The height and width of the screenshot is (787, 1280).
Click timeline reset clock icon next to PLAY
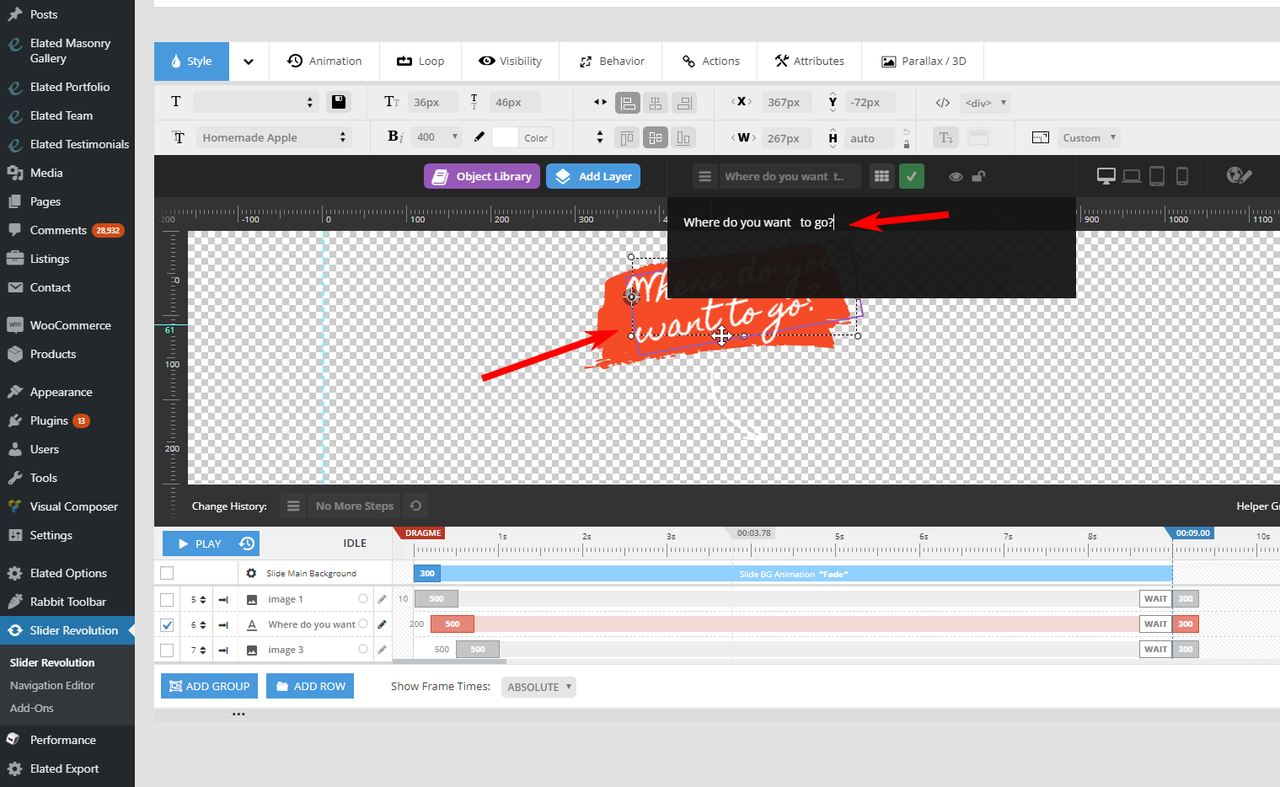247,544
